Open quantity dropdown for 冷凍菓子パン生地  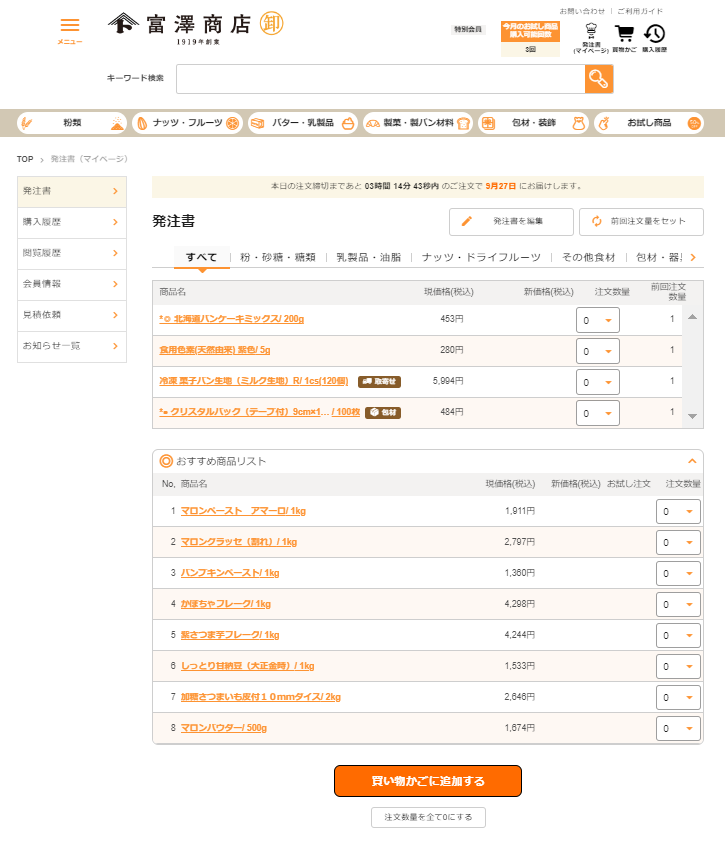598,383
